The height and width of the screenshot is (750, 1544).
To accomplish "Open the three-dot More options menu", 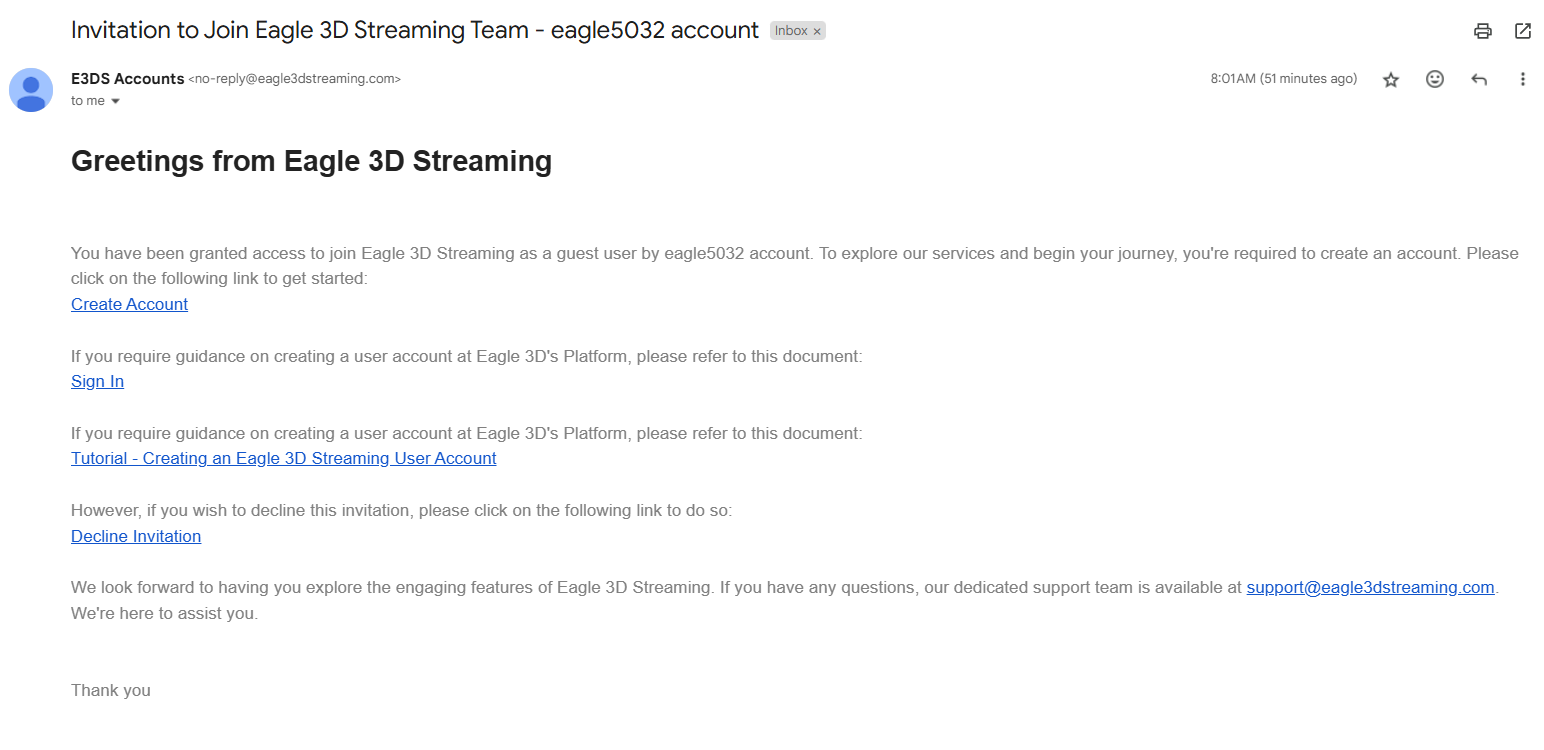I will click(1522, 79).
